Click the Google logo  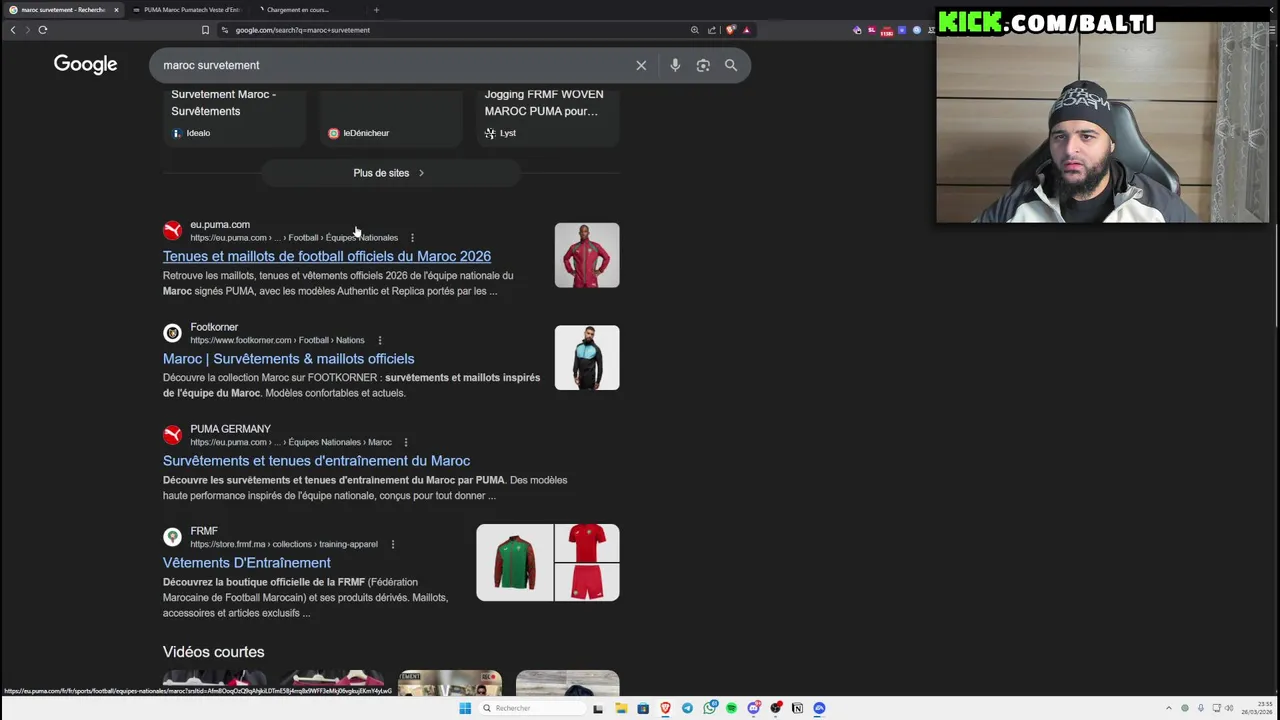pos(85,65)
